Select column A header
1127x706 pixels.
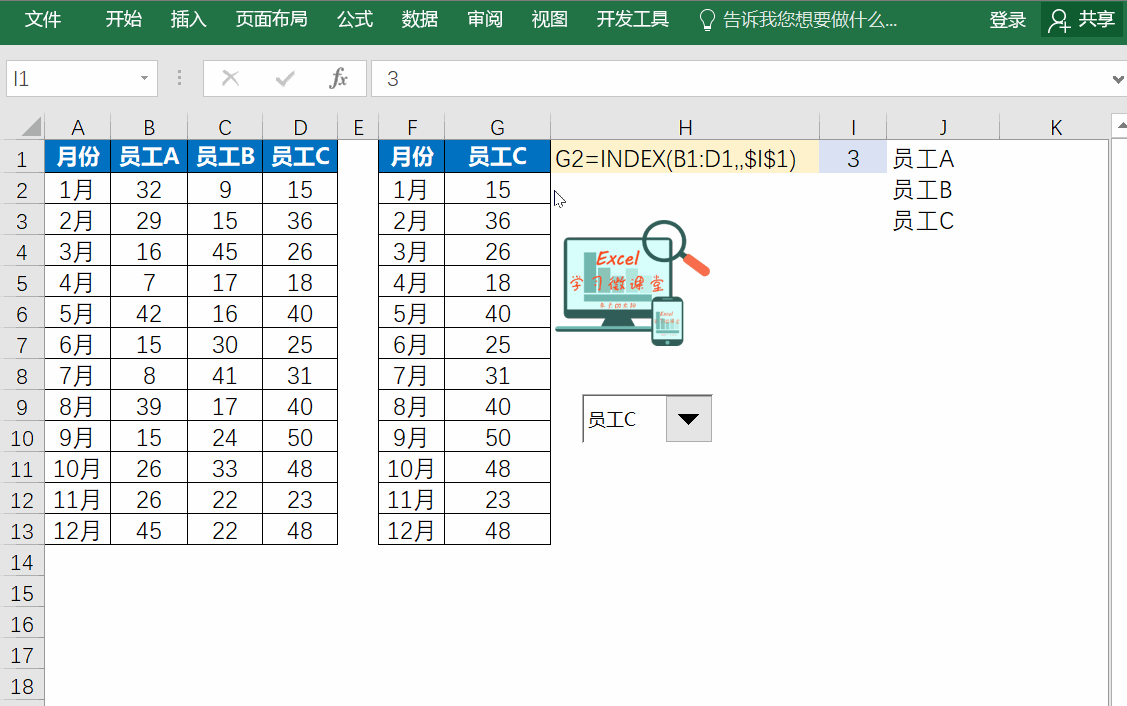[x=78, y=127]
